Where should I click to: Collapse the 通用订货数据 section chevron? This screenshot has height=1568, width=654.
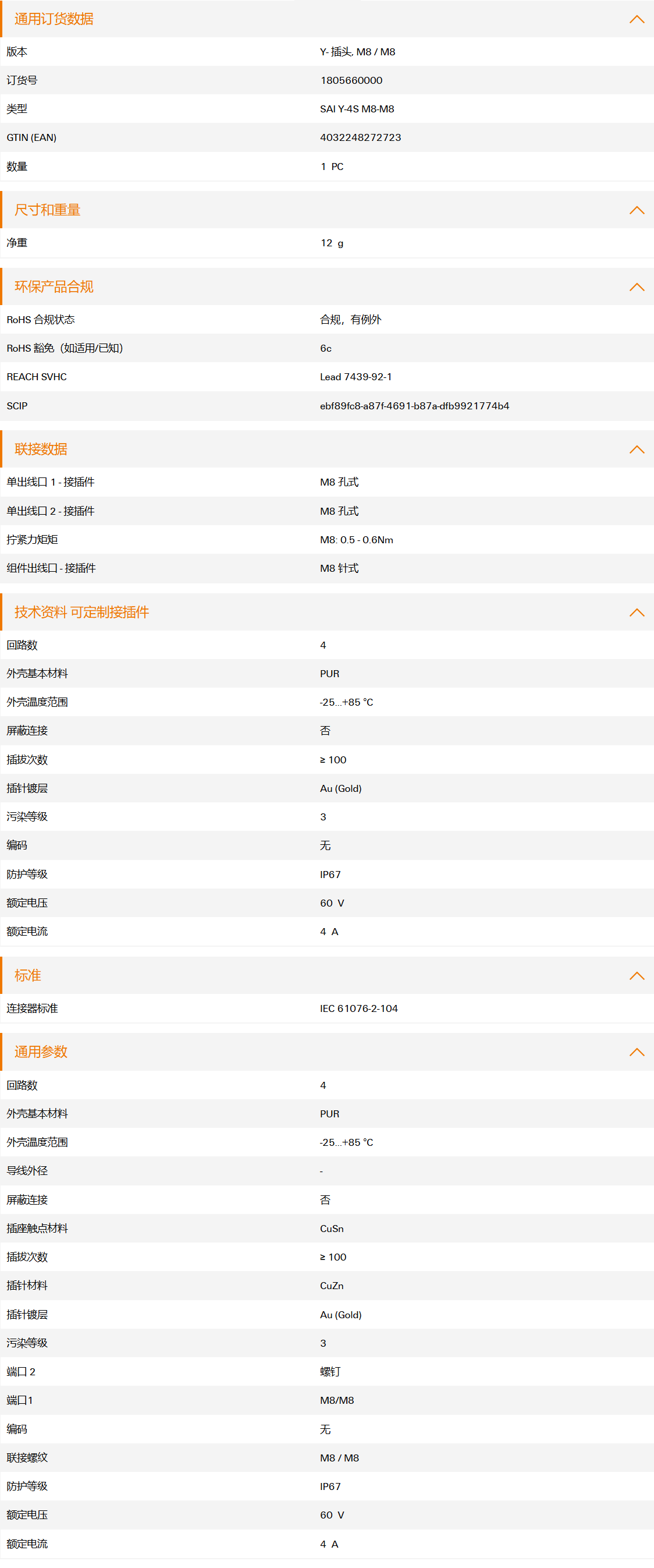click(637, 19)
